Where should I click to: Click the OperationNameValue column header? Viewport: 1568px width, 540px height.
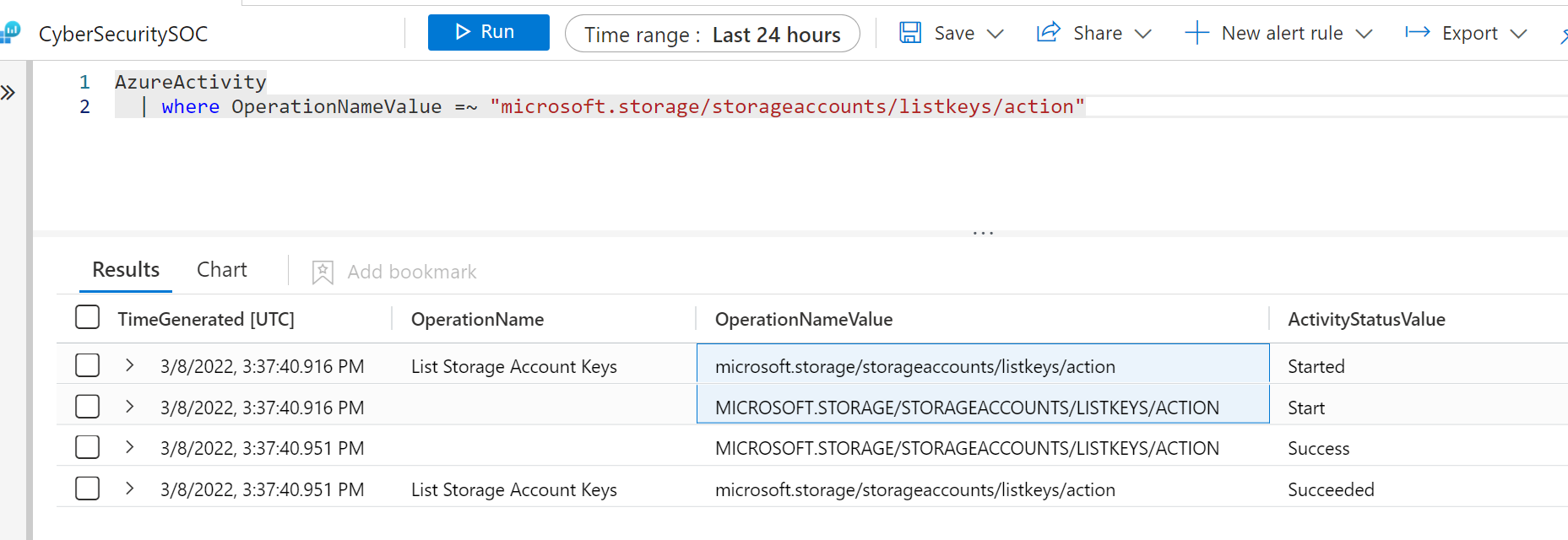(804, 319)
